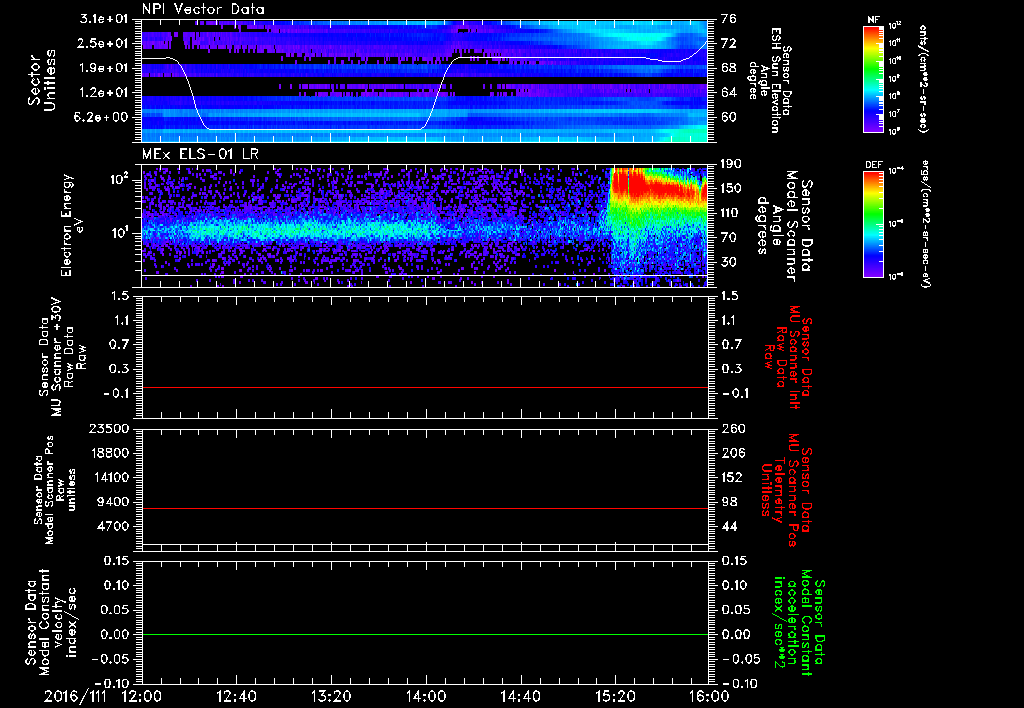Click the green 'Model Constant acceleration' label
Viewport: 1024px width, 708px height.
click(799, 622)
